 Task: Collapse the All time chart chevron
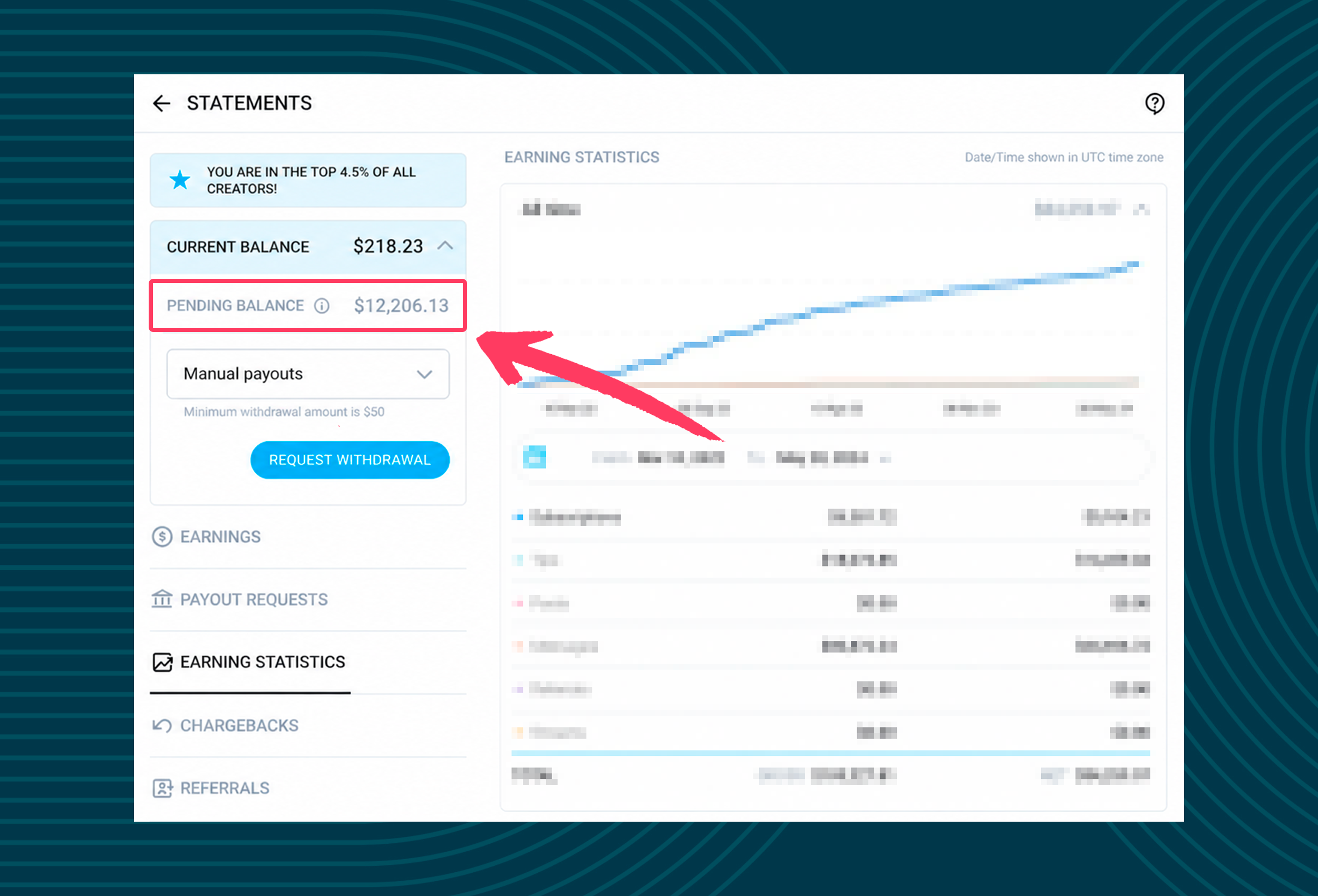(x=1141, y=210)
